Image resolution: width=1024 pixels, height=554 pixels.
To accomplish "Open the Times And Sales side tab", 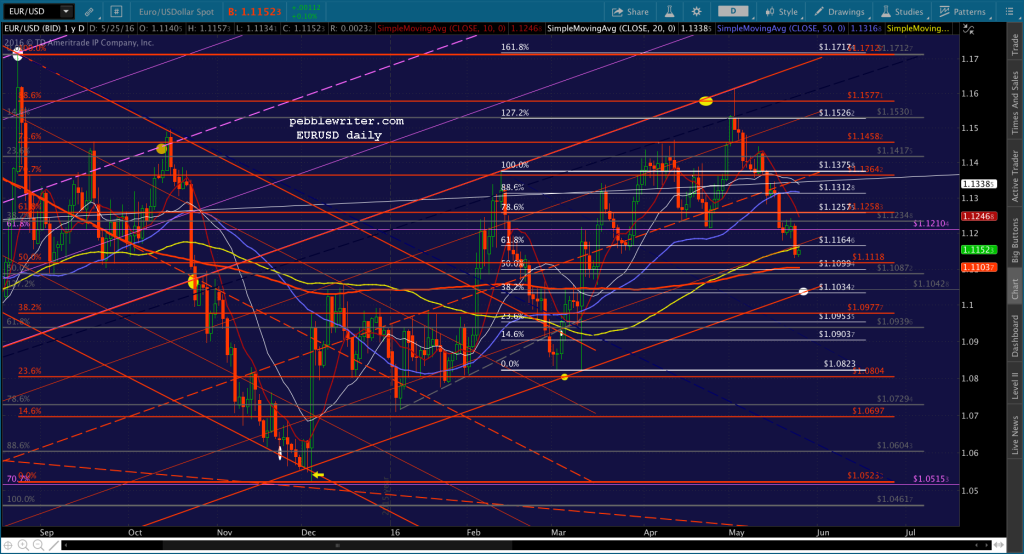I will point(1015,103).
